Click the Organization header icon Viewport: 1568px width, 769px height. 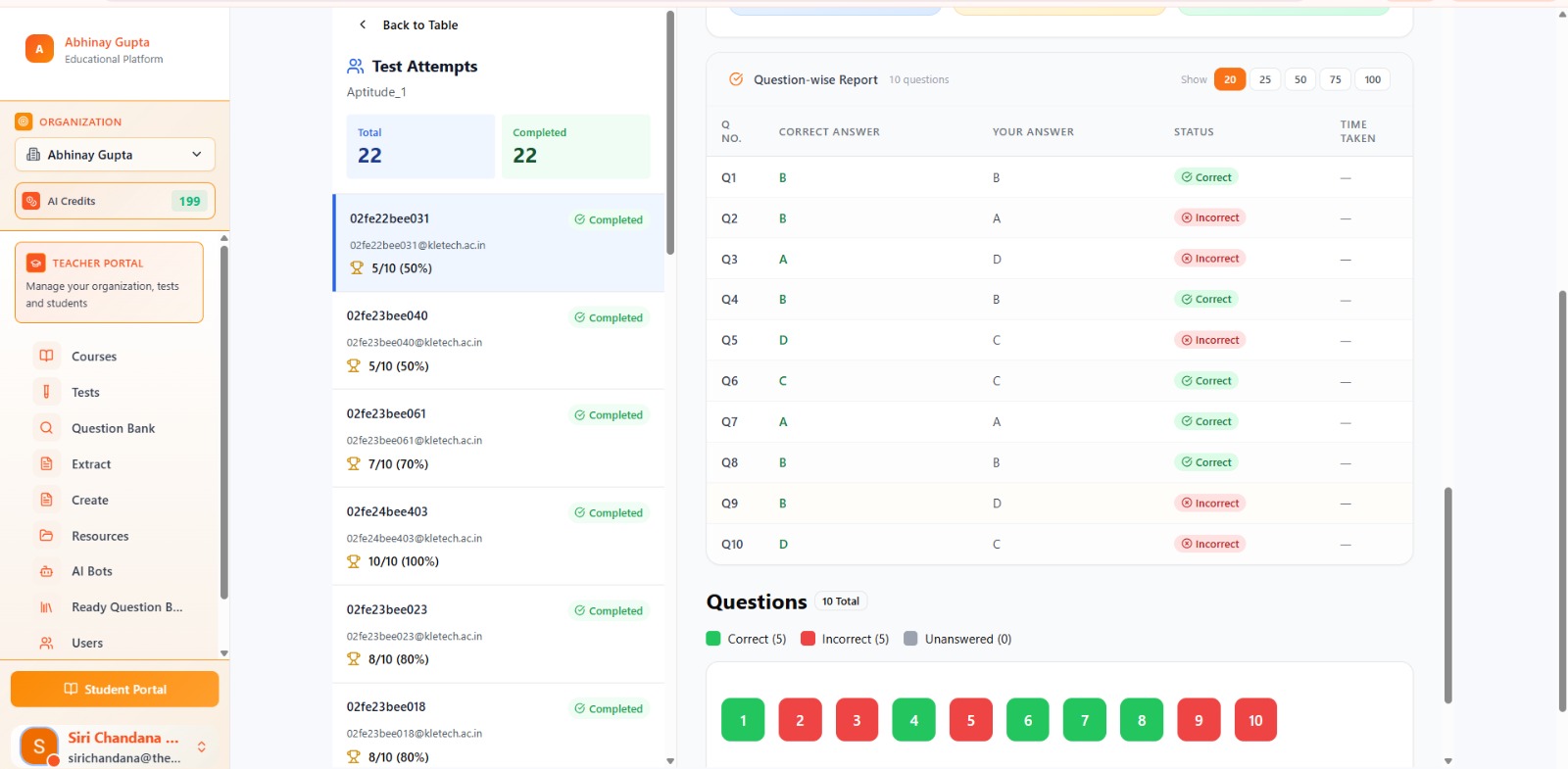pyautogui.click(x=24, y=121)
